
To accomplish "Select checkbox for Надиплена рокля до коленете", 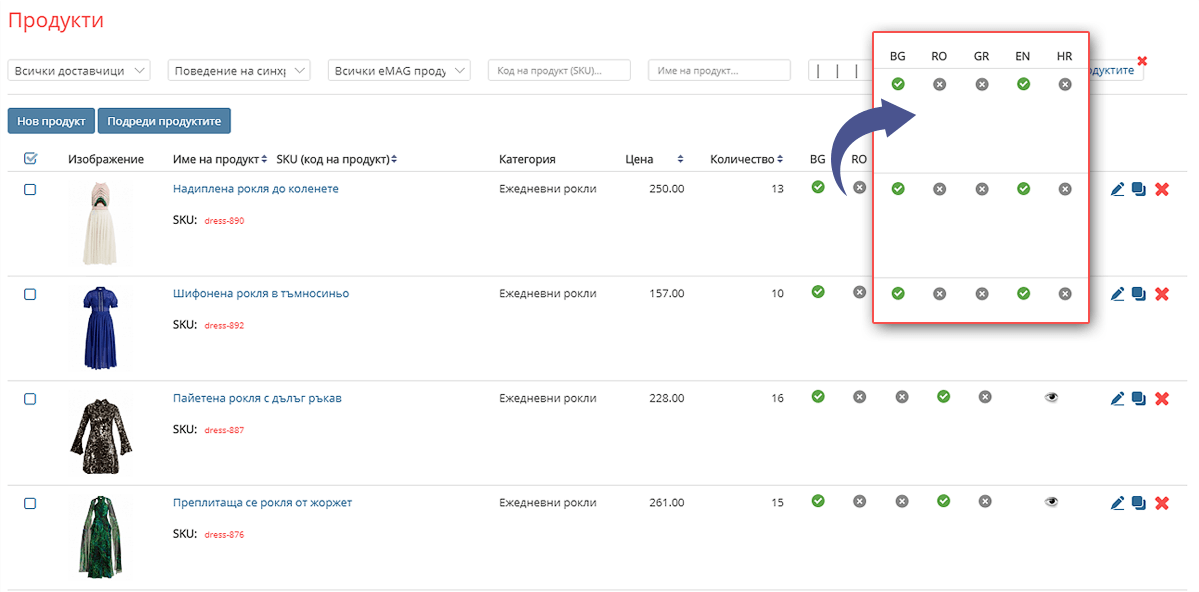I will (x=30, y=189).
